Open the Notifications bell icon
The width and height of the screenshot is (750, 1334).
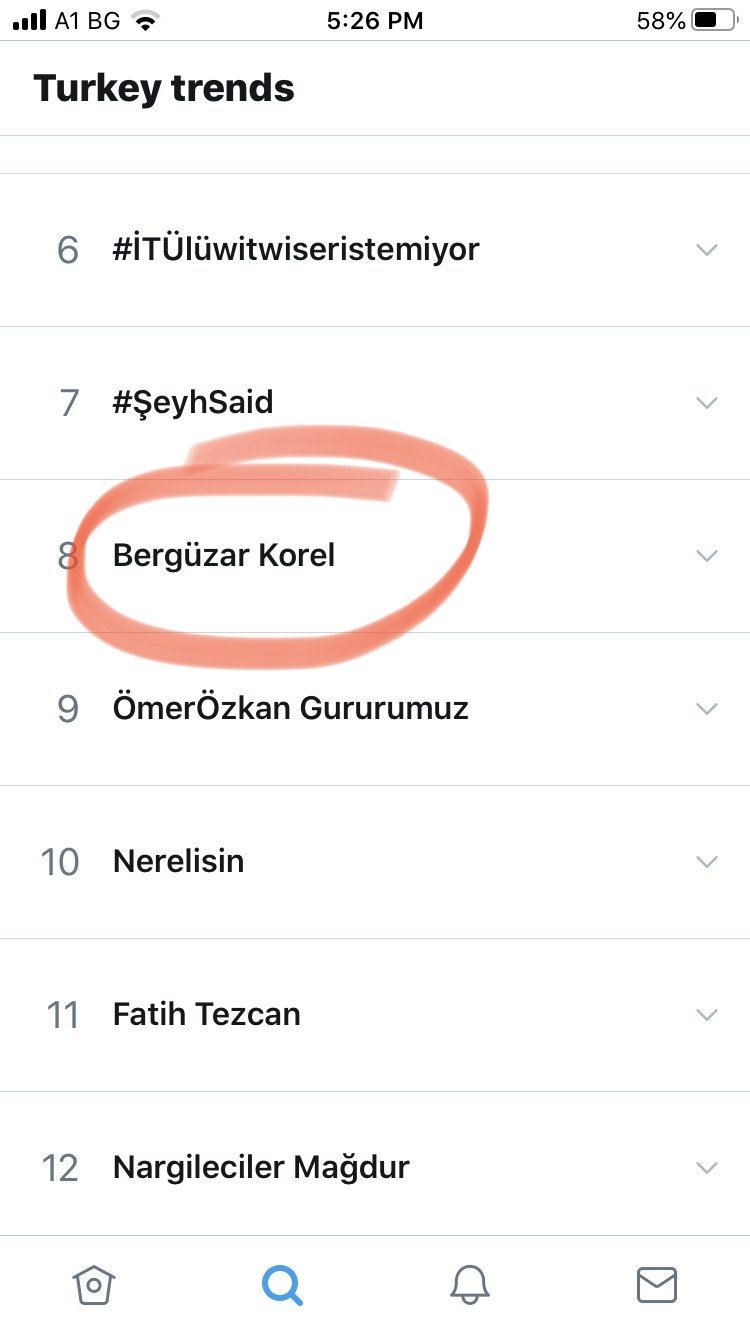[469, 1284]
